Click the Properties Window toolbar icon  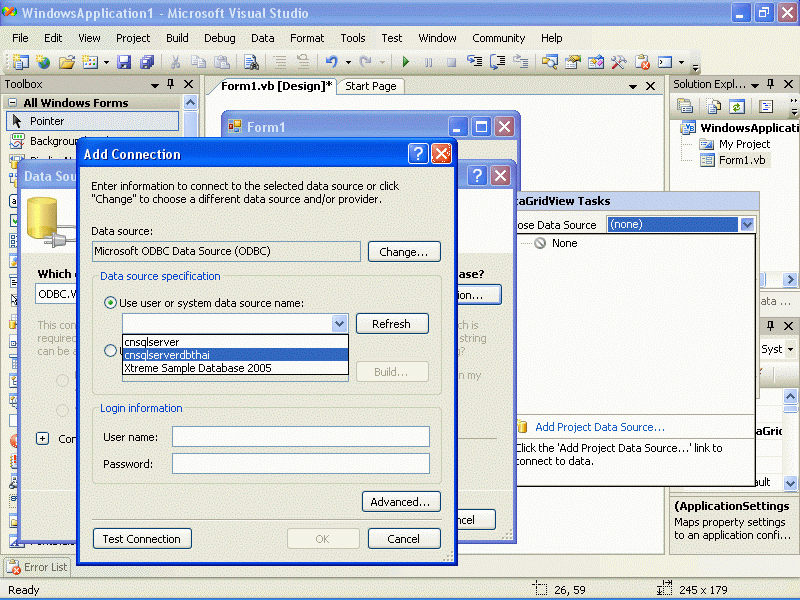[573, 62]
